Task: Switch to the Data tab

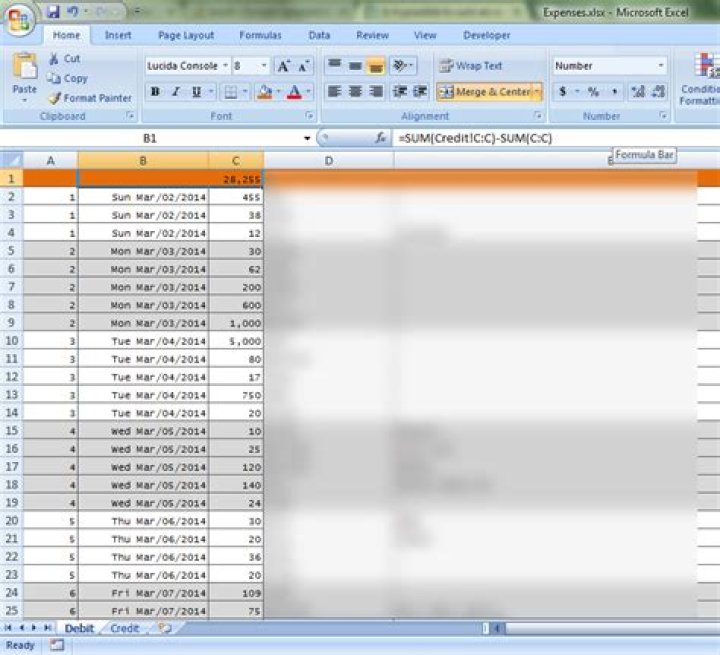Action: coord(319,35)
